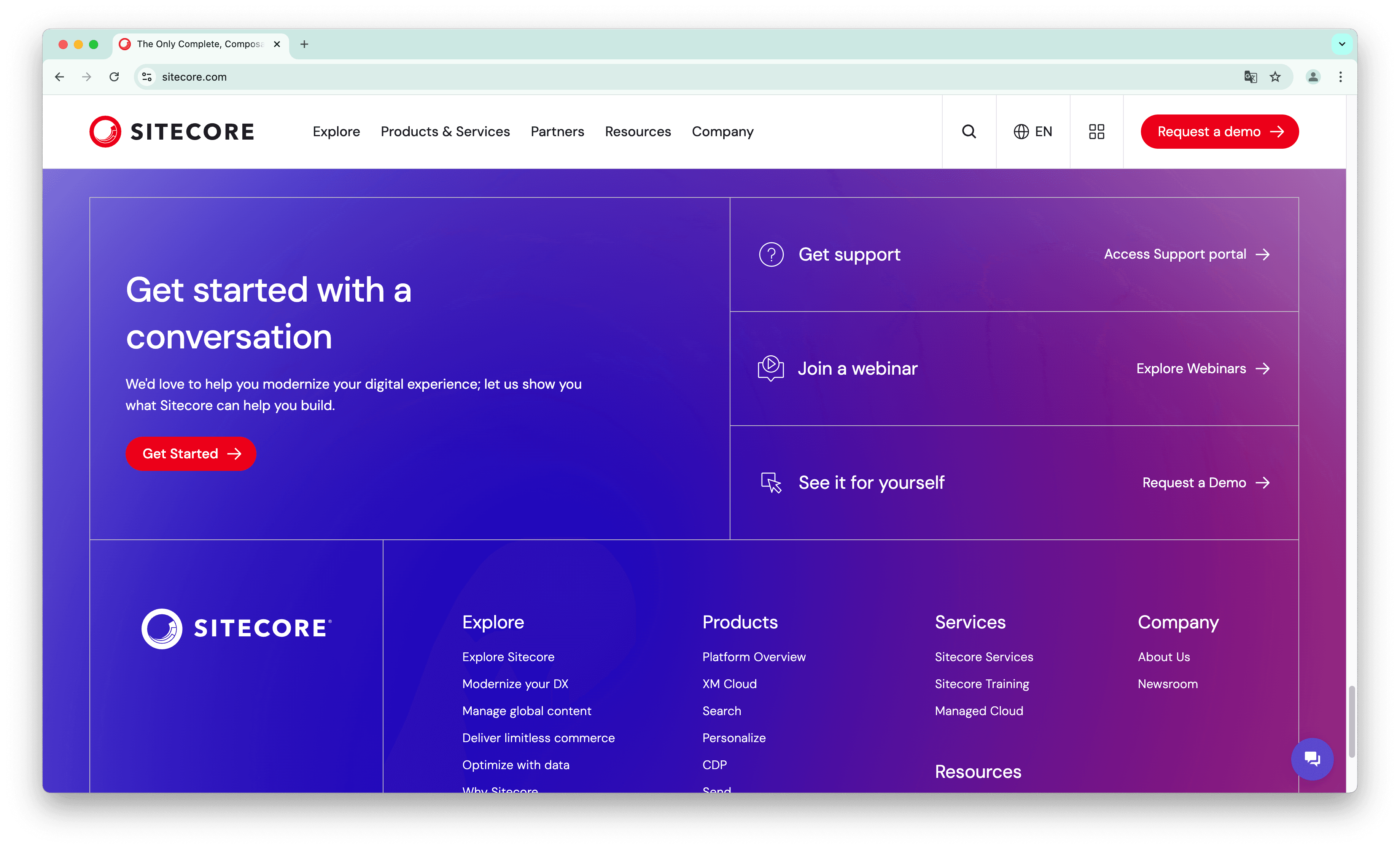The height and width of the screenshot is (849, 1400).
Task: Click the Join a webinar play icon
Action: 770,368
